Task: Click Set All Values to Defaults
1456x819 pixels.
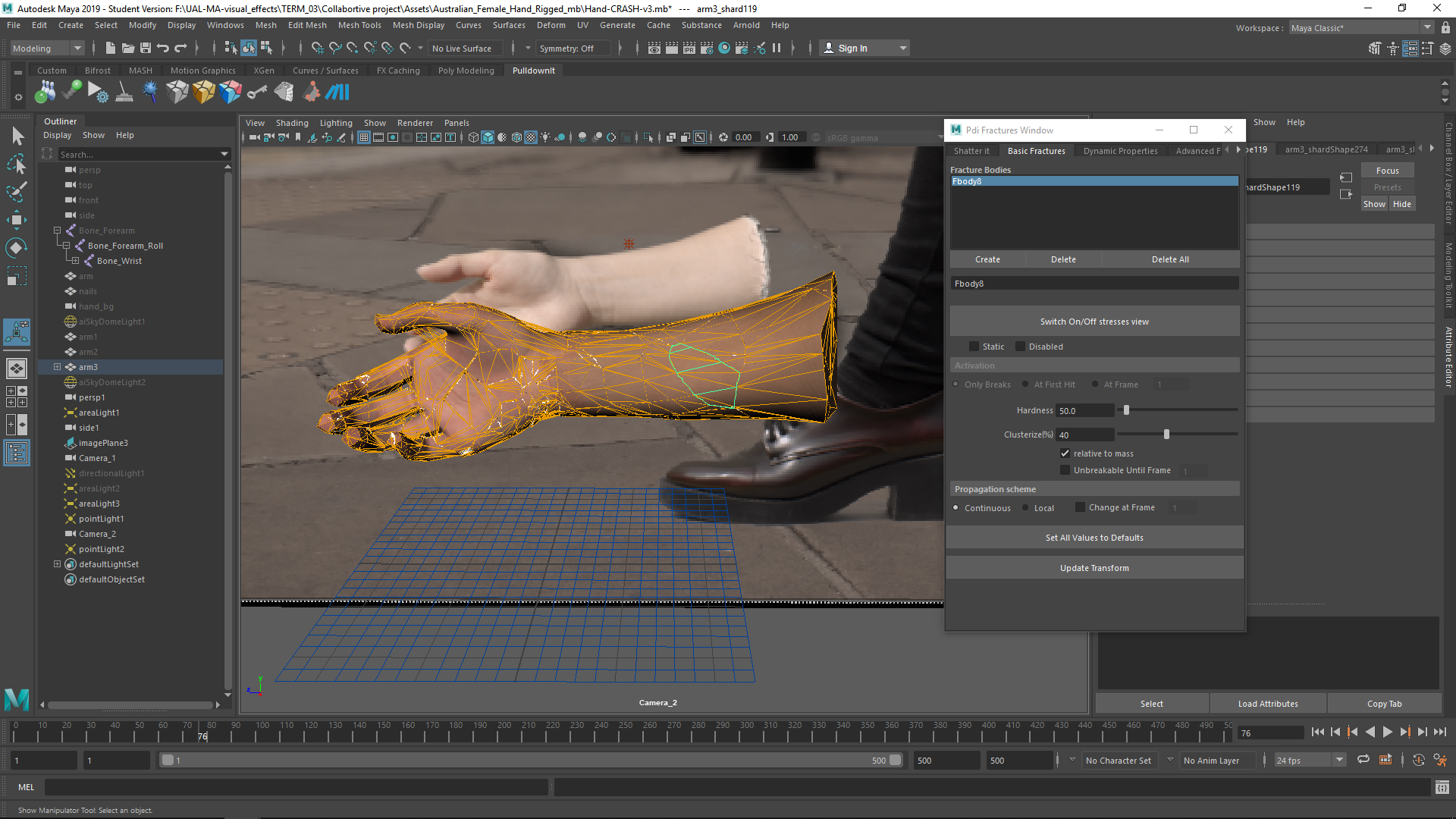Action: click(1094, 538)
